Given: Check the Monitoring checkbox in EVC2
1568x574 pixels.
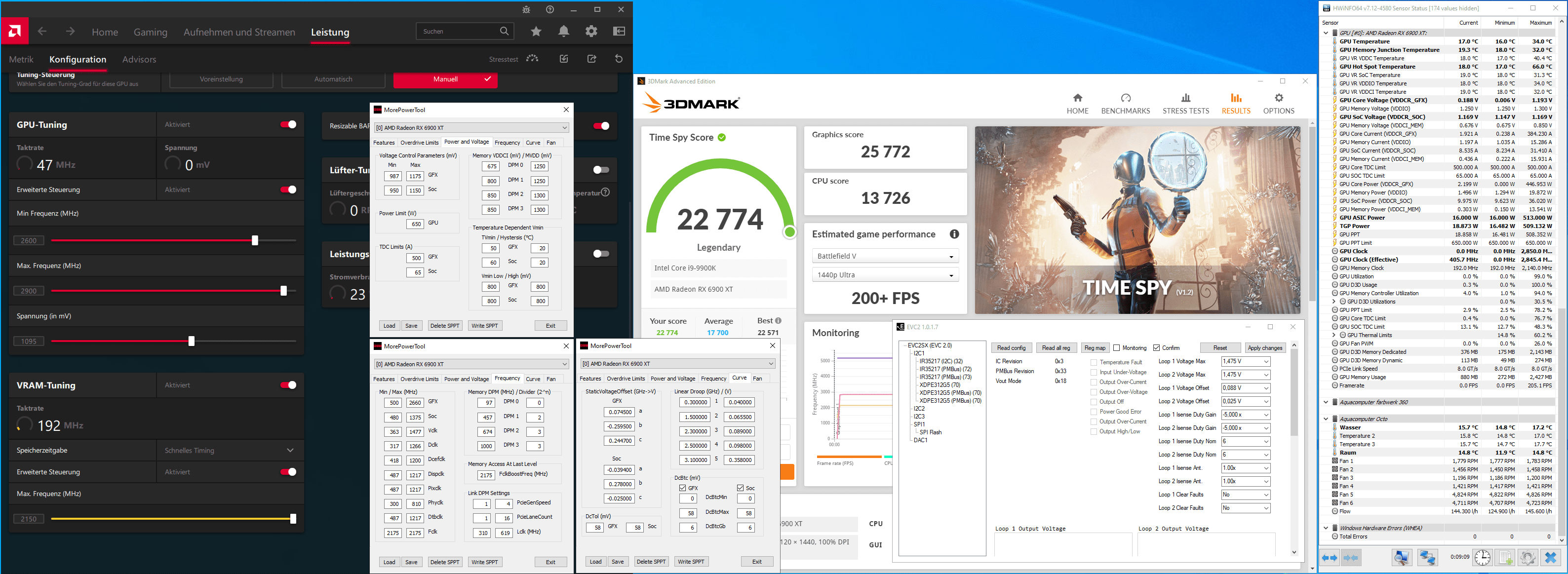Looking at the screenshot, I should pyautogui.click(x=1116, y=348).
